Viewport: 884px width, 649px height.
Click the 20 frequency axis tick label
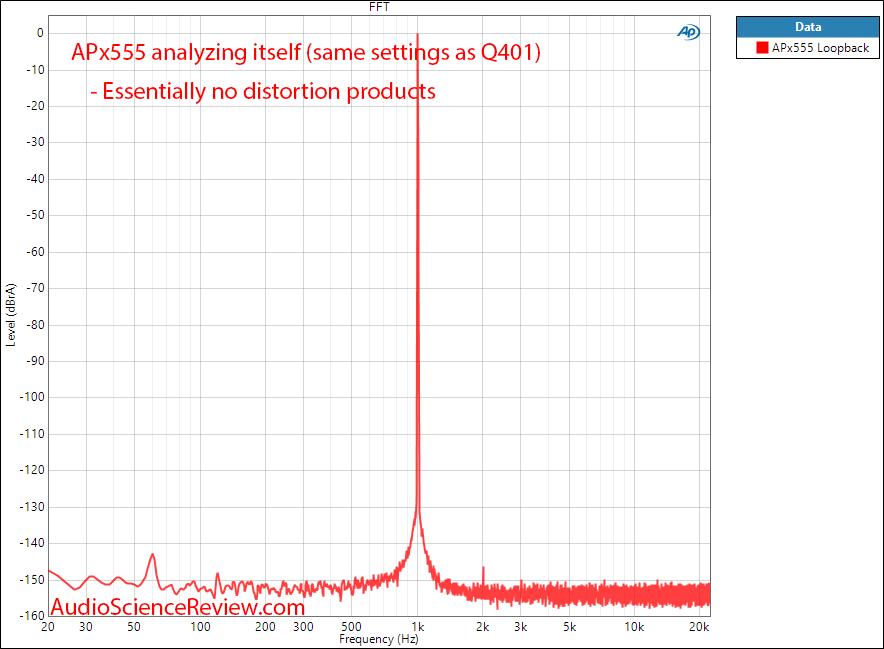48,626
